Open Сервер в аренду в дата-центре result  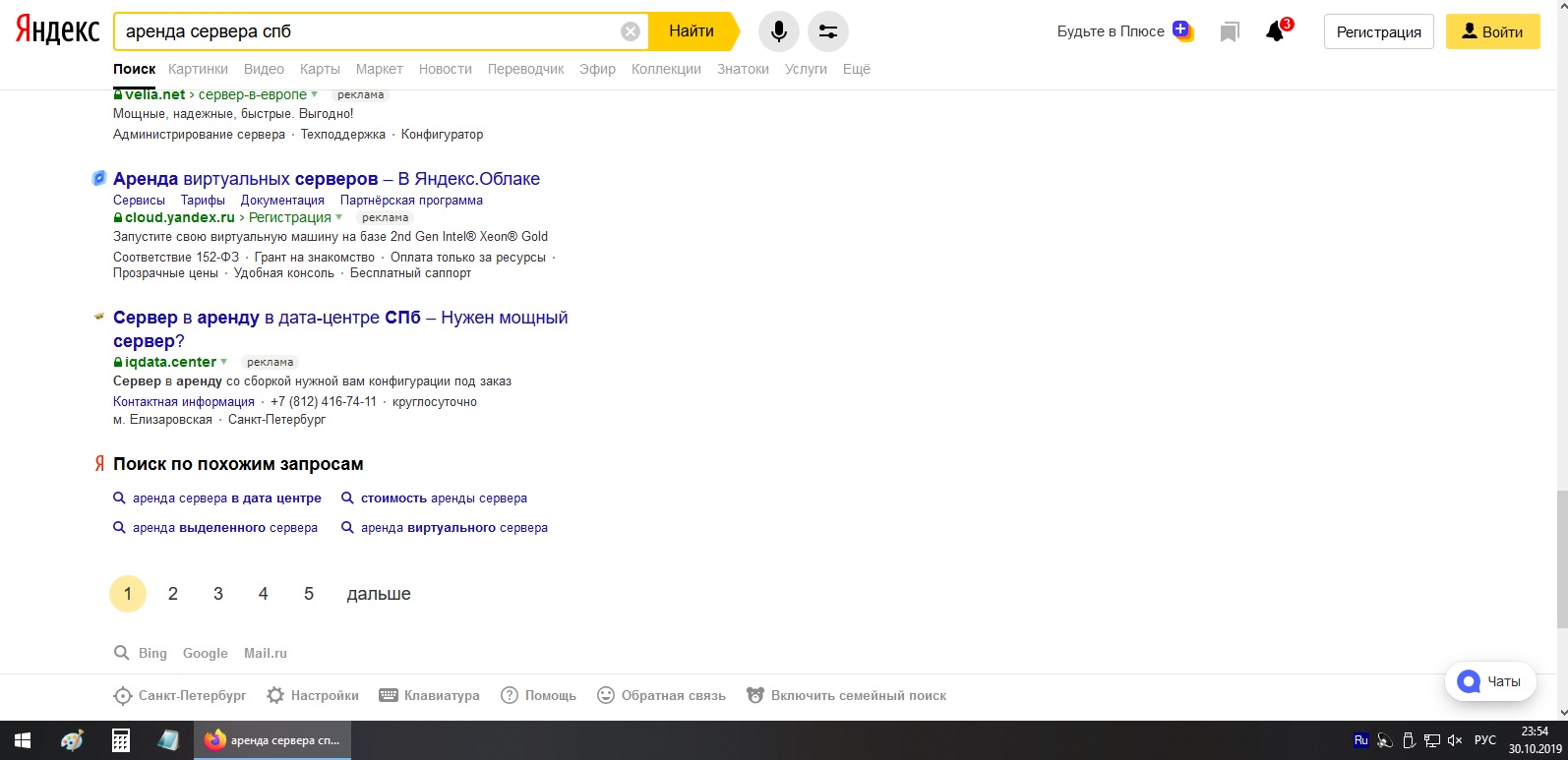340,329
